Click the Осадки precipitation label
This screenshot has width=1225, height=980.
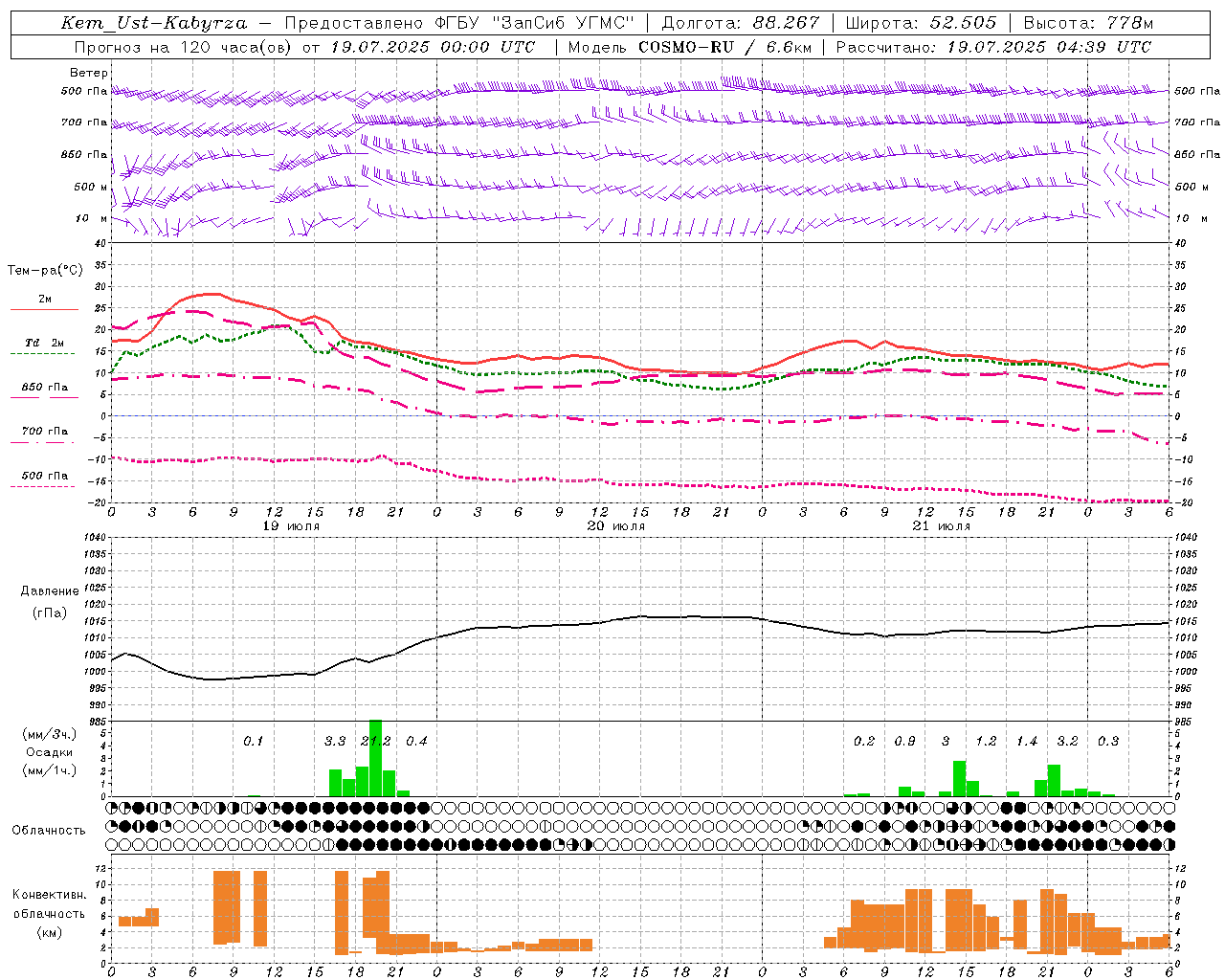50,752
